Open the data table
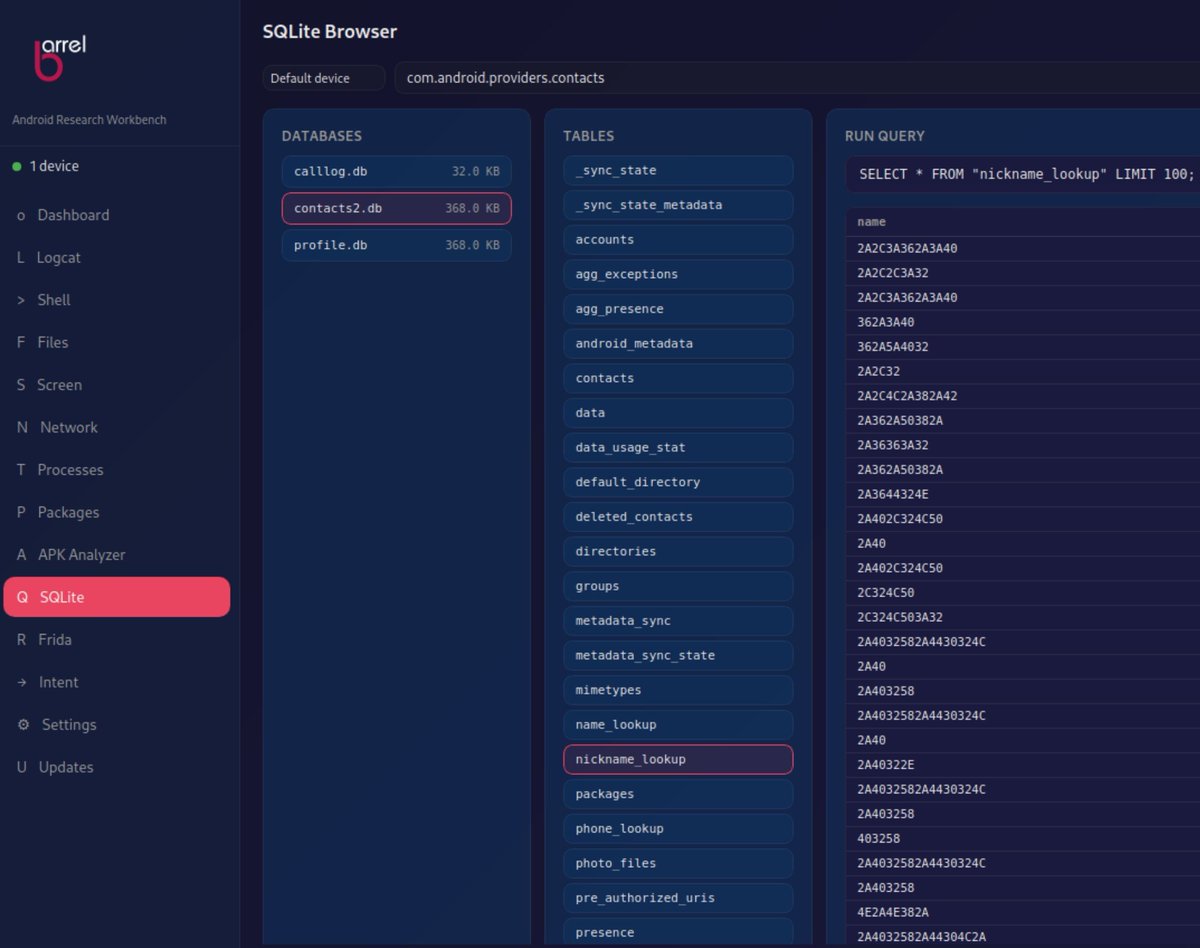The width and height of the screenshot is (1200, 948). click(678, 413)
